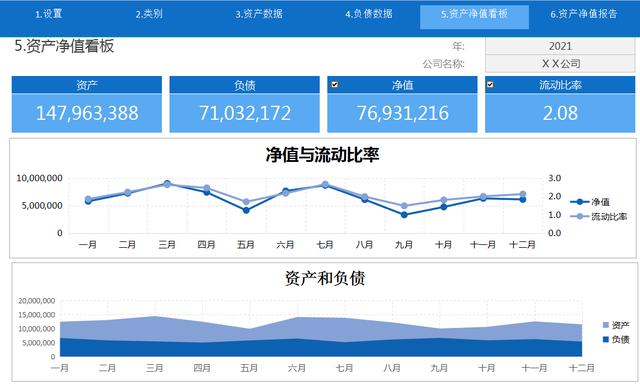The height and width of the screenshot is (384, 640).
Task: Click the year field showing 2021
Action: [560, 46]
